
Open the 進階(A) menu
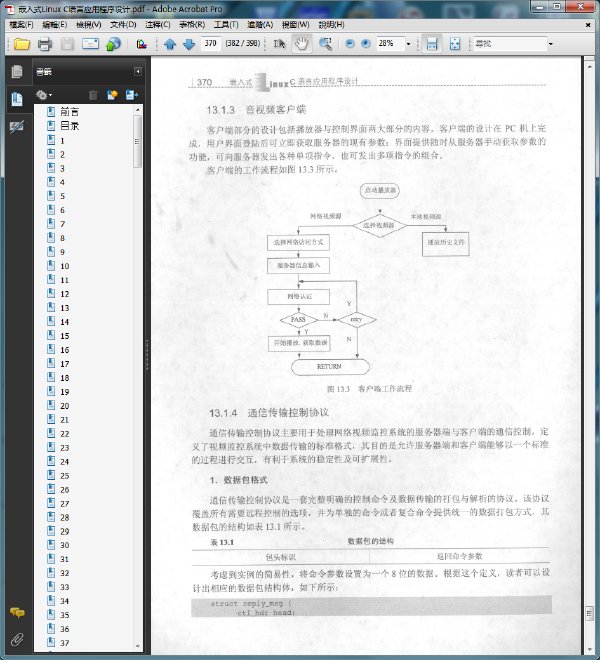[260, 25]
